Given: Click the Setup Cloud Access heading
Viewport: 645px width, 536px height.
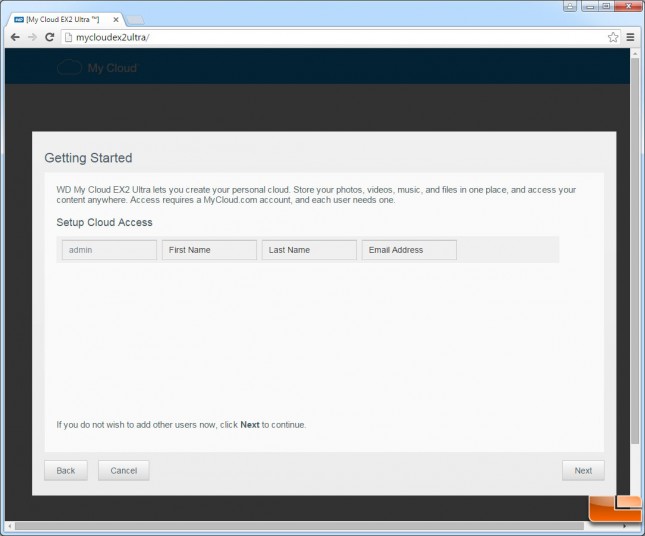Looking at the screenshot, I should tap(104, 222).
